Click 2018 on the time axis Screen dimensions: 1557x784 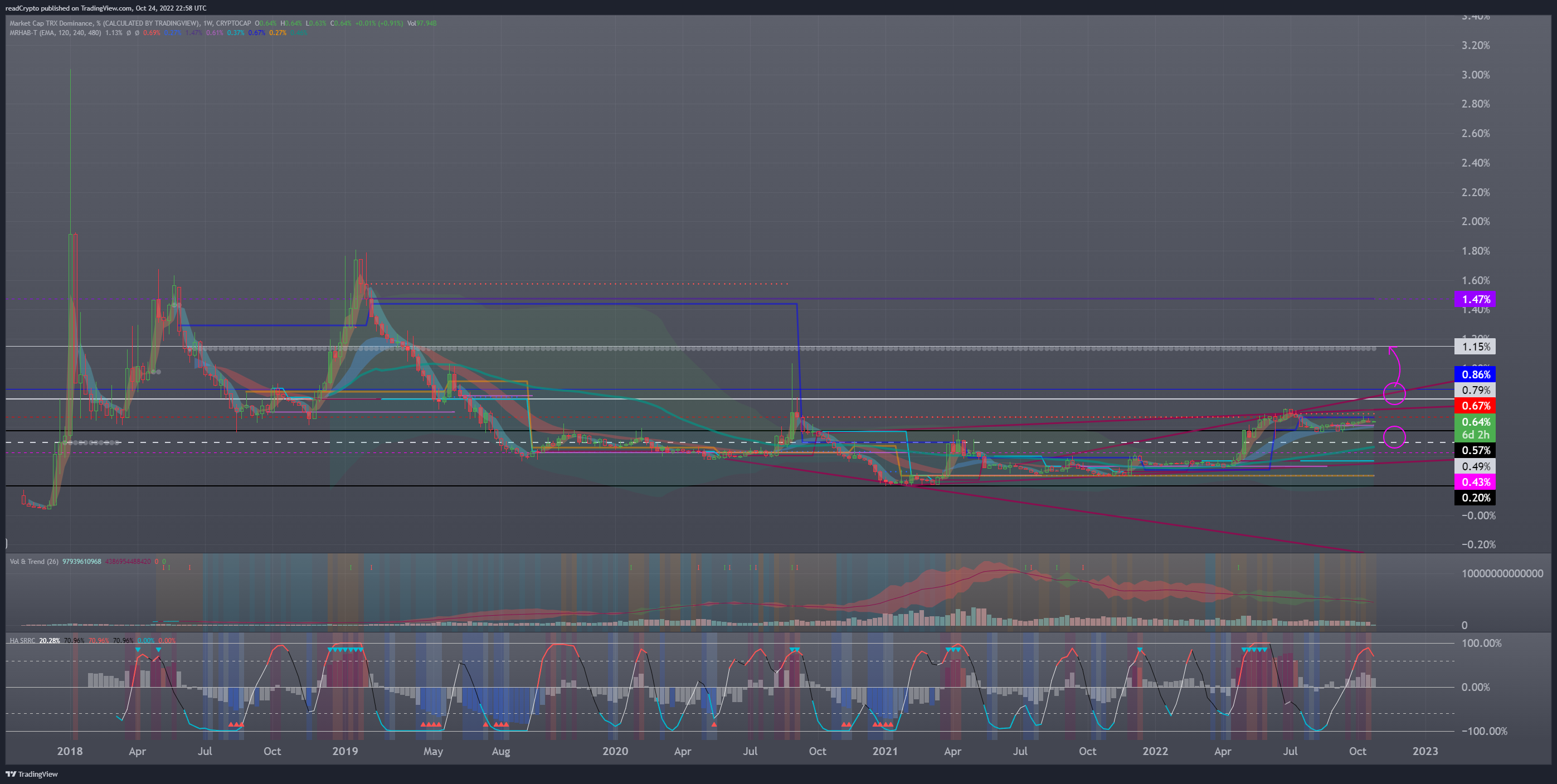[70, 751]
